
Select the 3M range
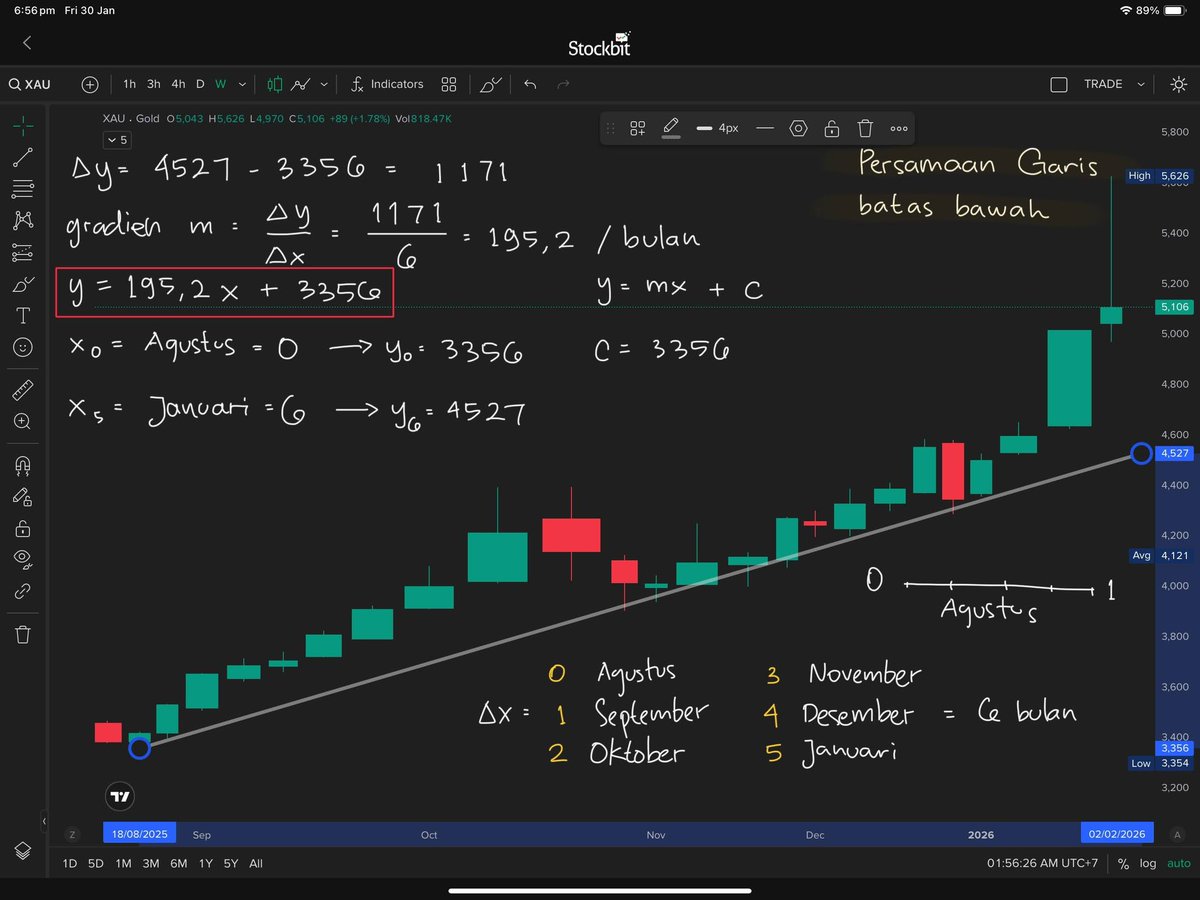coord(150,863)
